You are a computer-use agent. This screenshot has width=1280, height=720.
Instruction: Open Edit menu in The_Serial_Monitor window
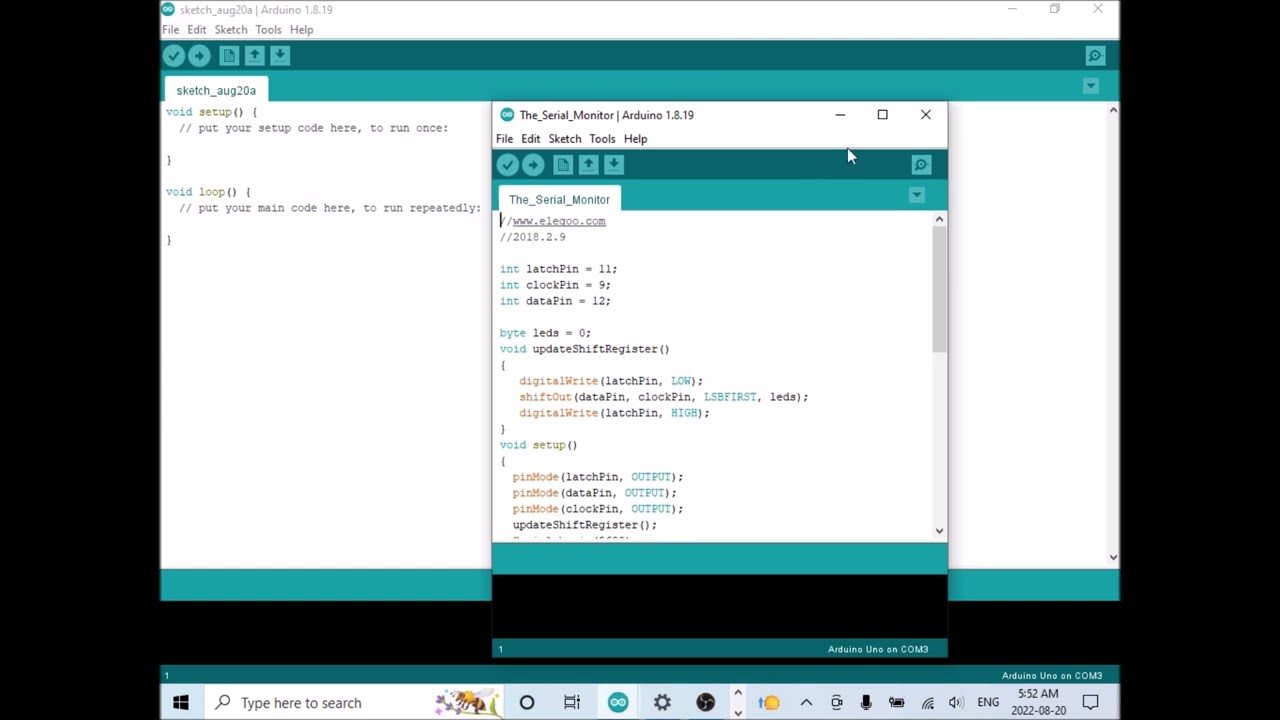pos(530,139)
